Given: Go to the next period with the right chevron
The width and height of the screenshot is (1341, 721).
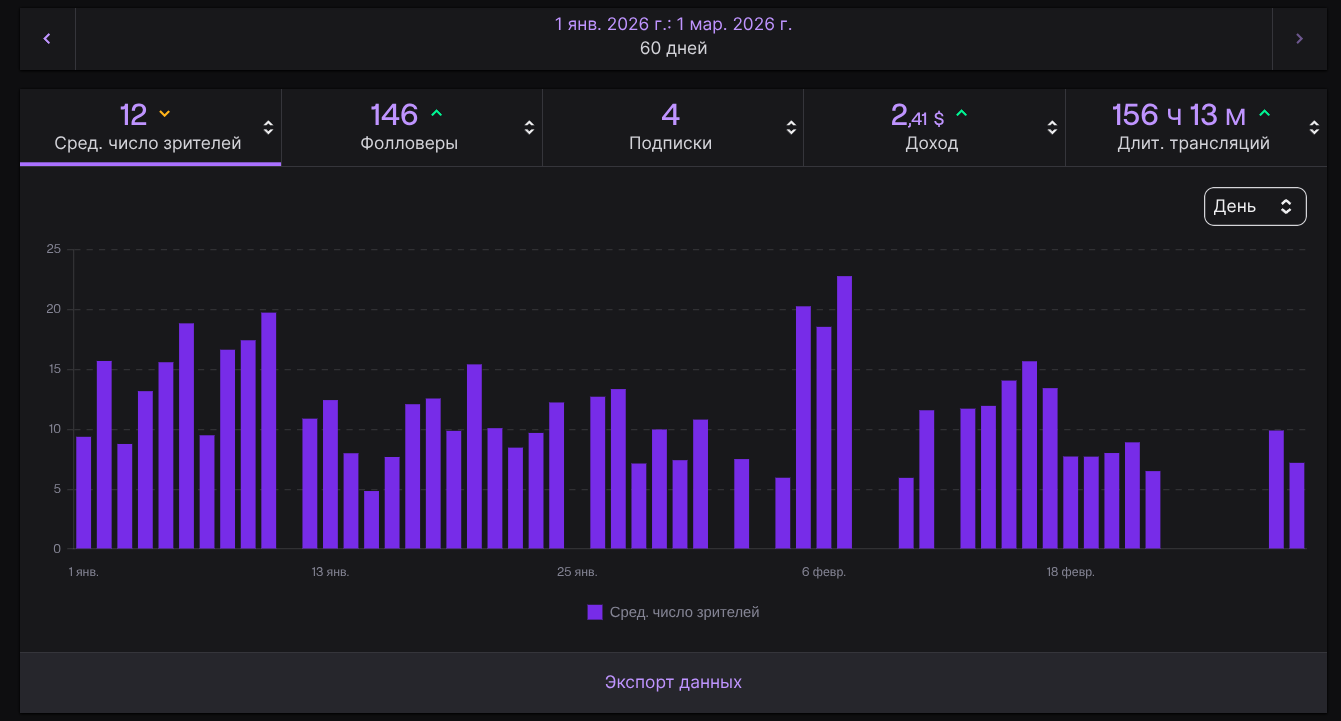Looking at the screenshot, I should tap(1299, 39).
